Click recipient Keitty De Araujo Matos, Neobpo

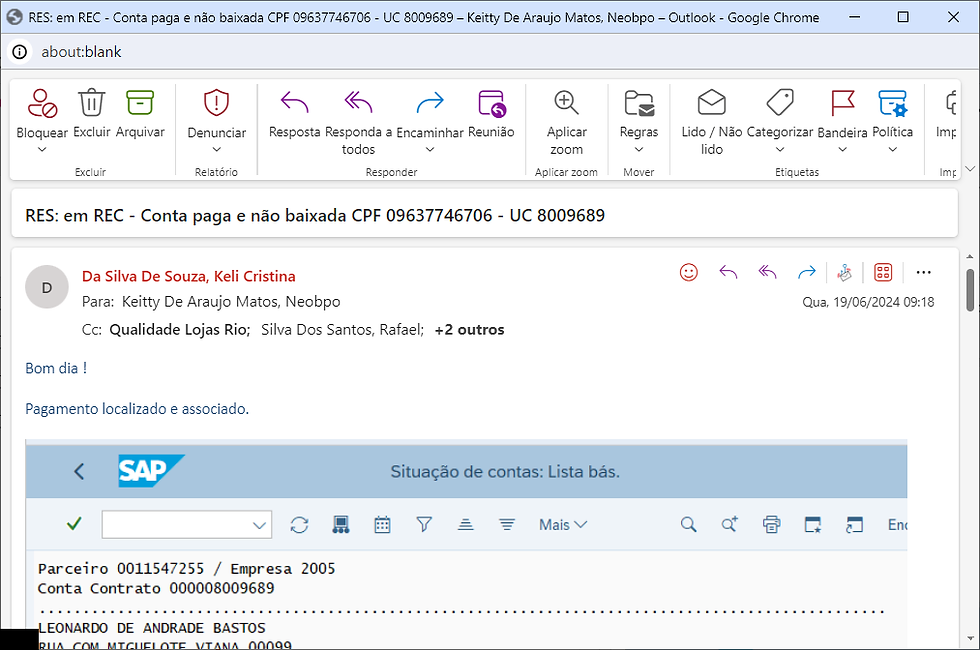tap(231, 302)
